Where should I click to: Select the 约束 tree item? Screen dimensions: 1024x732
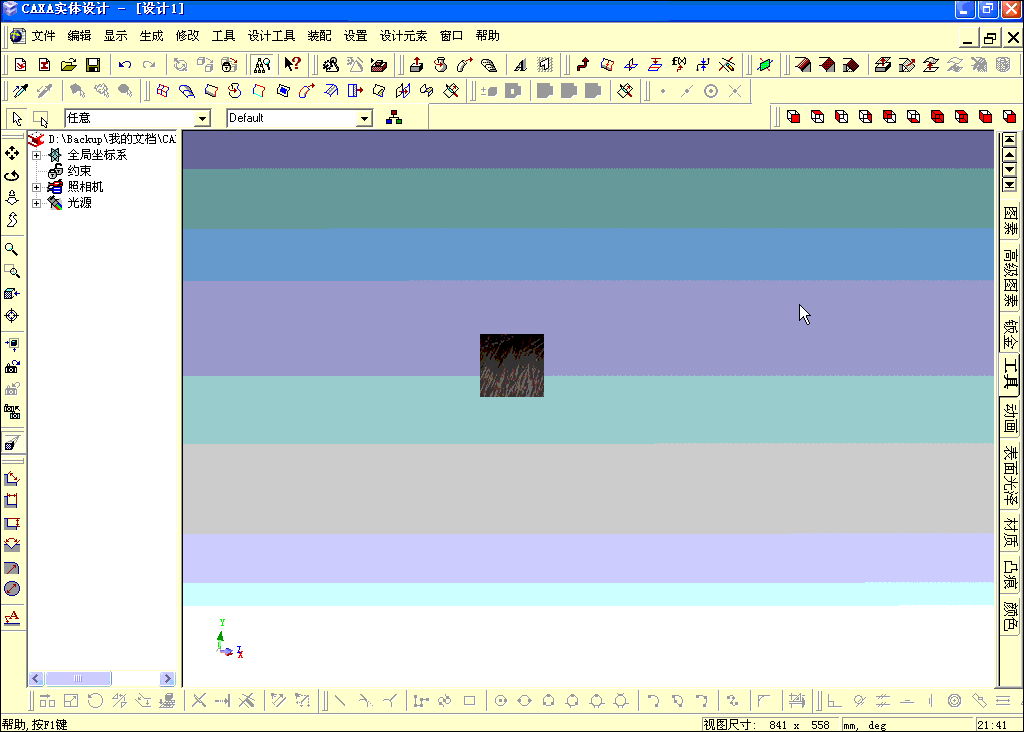(79, 171)
